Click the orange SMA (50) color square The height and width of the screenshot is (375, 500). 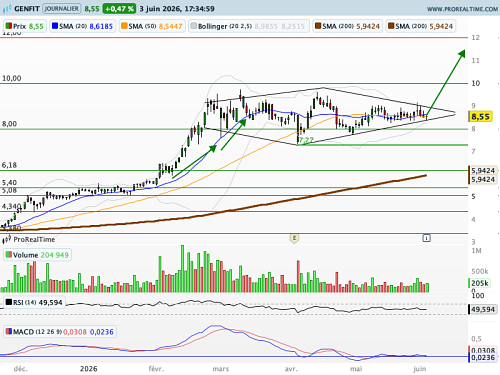coord(124,26)
